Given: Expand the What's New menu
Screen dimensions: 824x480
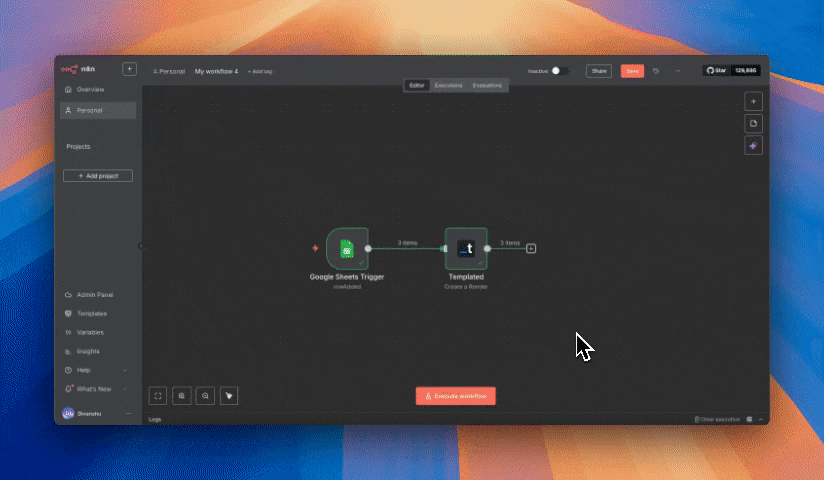Looking at the screenshot, I should [x=96, y=389].
